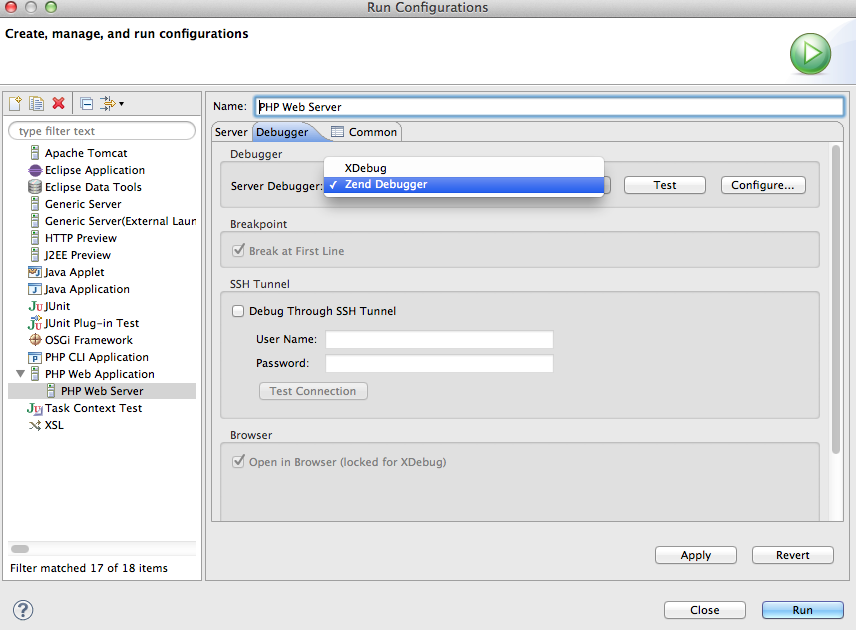Click the SSH Password field
The height and width of the screenshot is (630, 856).
tap(439, 363)
